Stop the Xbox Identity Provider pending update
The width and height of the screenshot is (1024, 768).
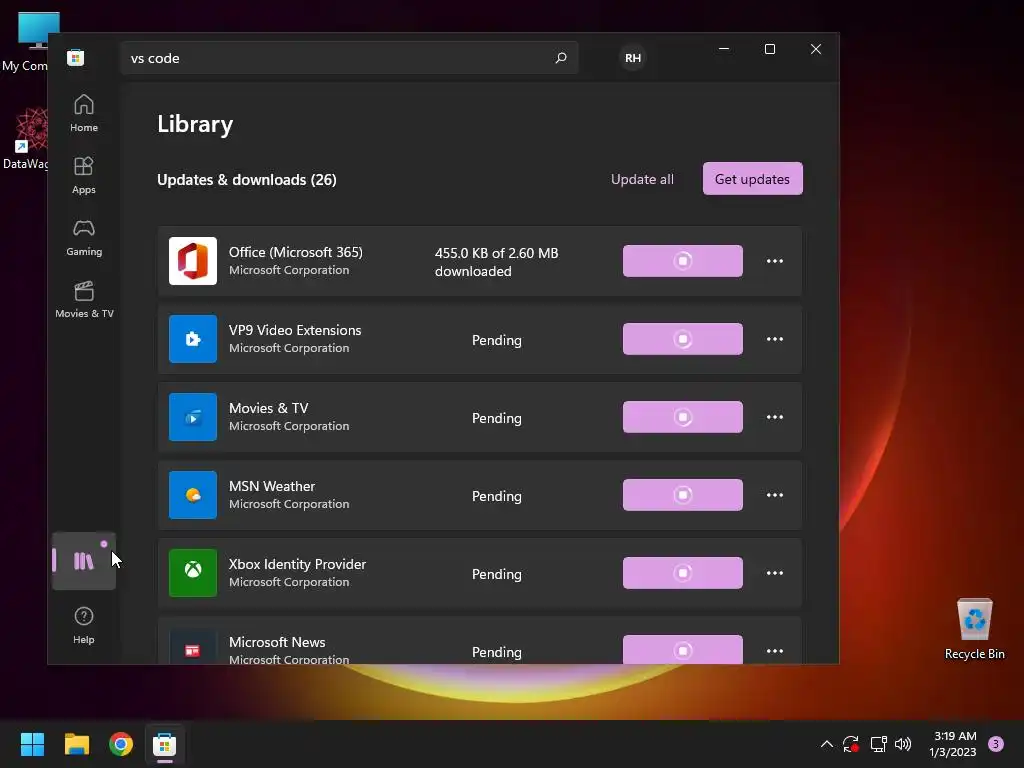[682, 573]
